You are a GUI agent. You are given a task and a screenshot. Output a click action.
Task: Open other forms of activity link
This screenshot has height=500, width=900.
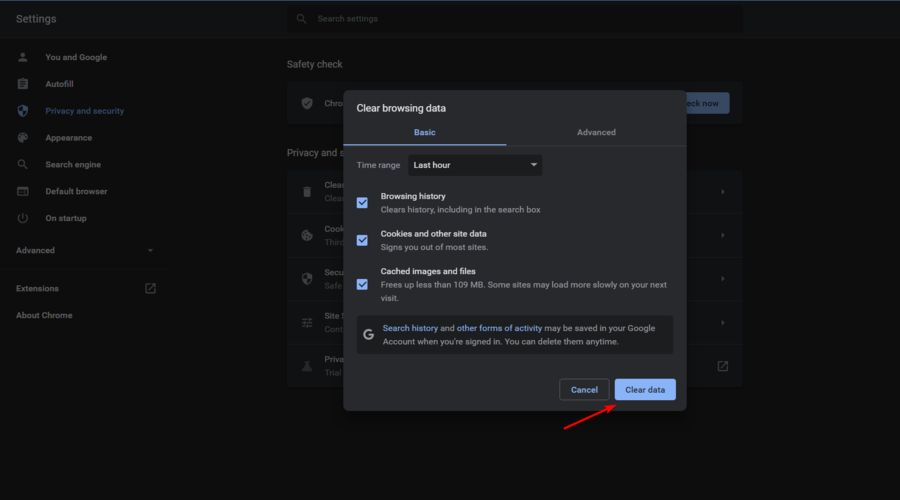pos(499,328)
